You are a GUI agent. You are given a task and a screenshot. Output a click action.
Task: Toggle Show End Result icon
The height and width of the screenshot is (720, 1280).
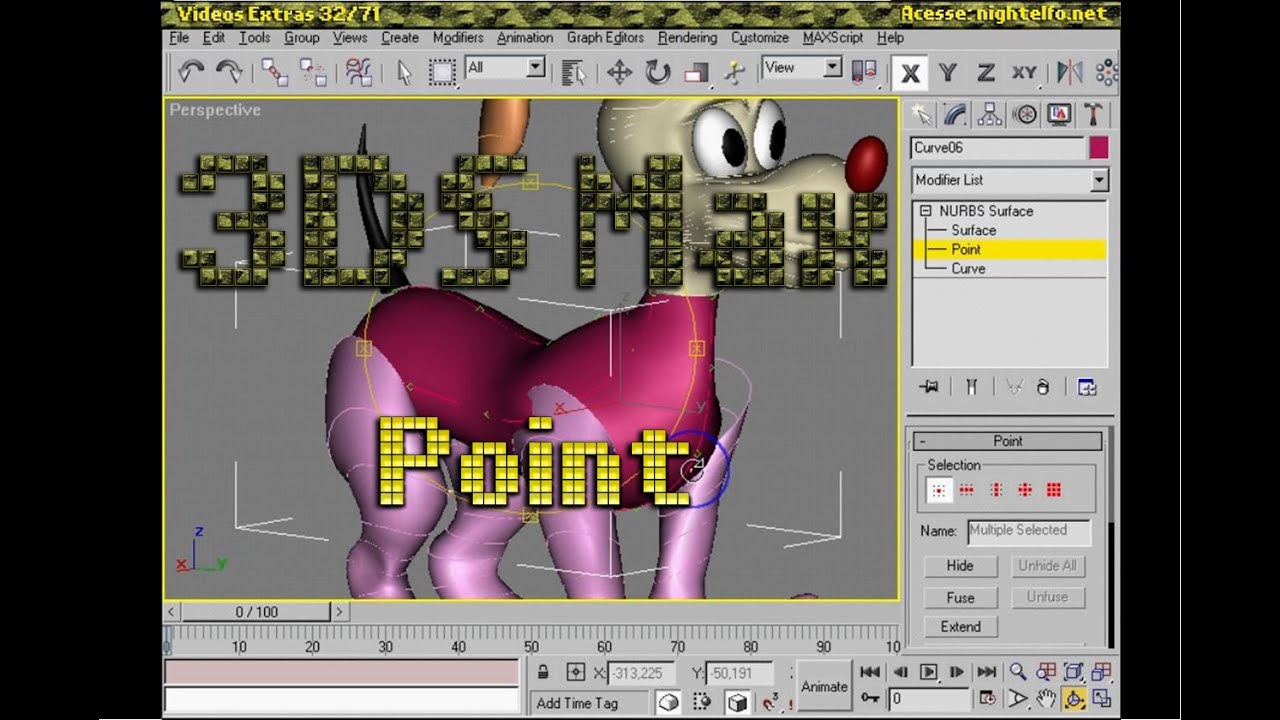click(x=971, y=387)
